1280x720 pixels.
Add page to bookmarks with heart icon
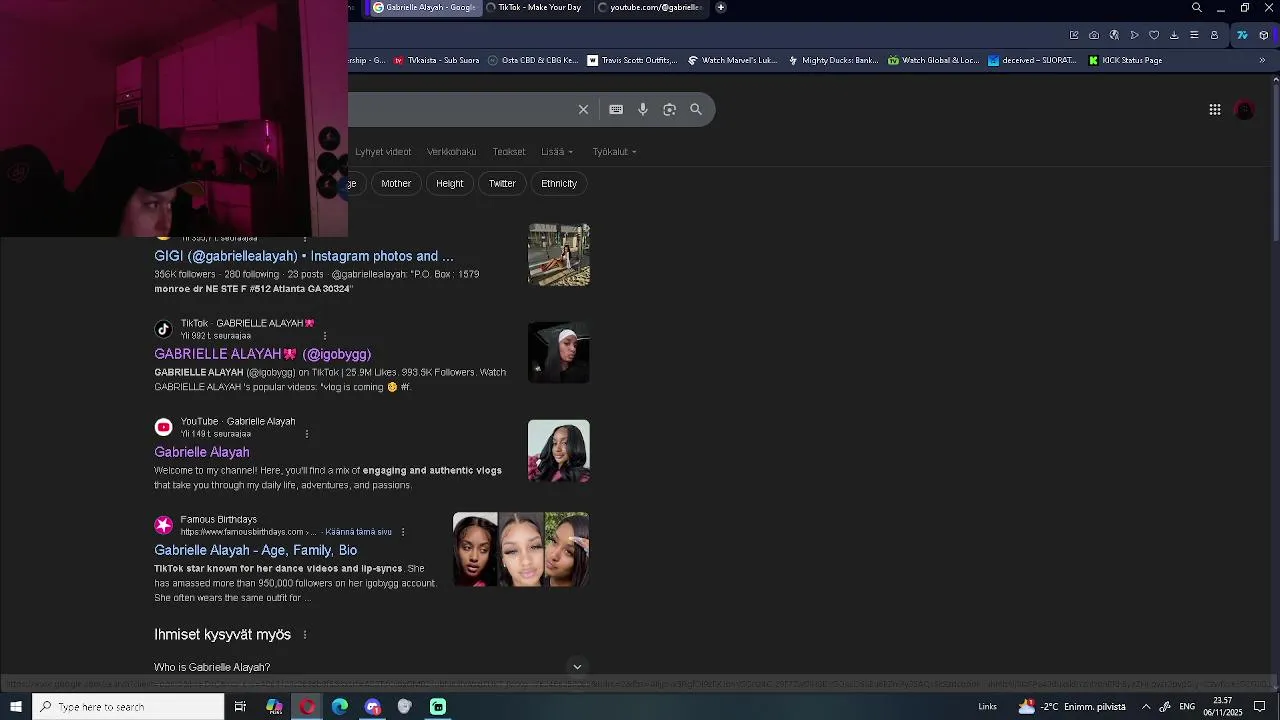(x=1154, y=35)
